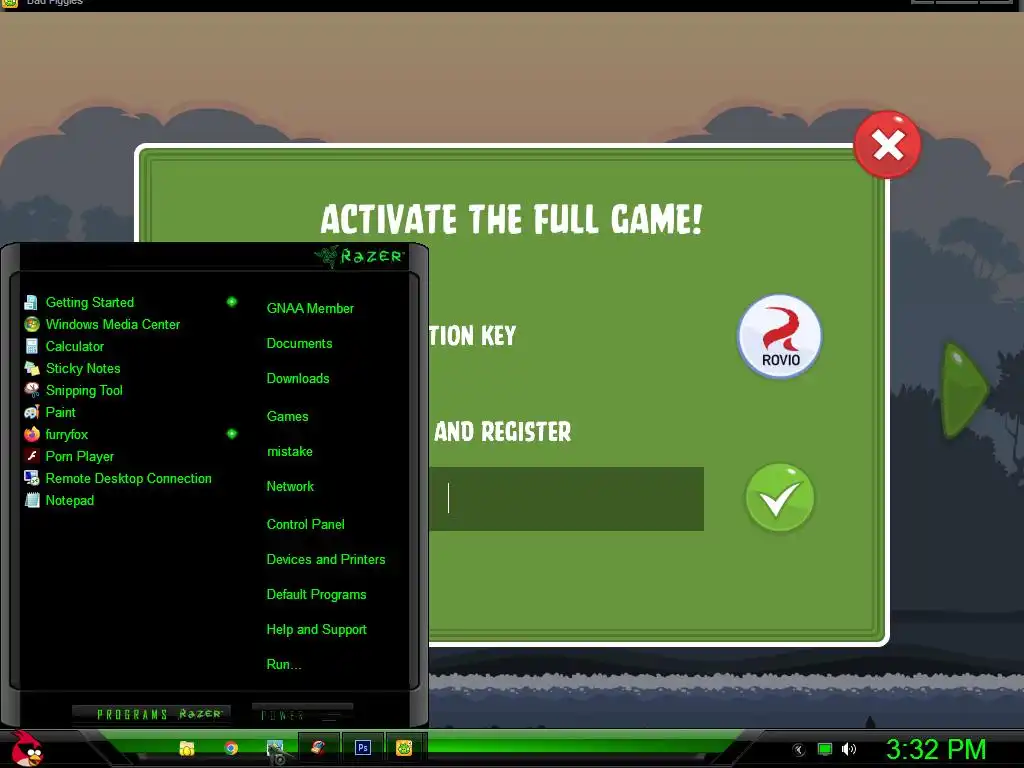The width and height of the screenshot is (1024, 768).
Task: Click the Calculator icon
Action: click(x=31, y=346)
